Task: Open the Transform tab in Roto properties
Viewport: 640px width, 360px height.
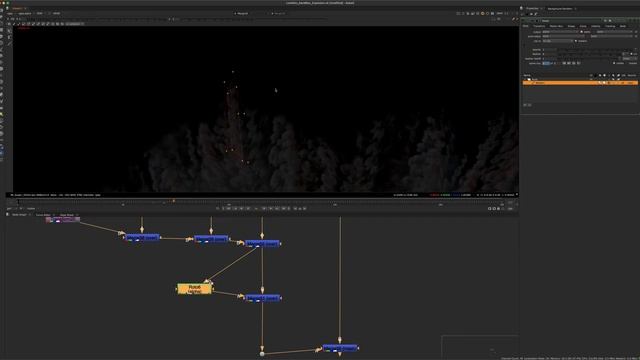Action: pos(539,26)
